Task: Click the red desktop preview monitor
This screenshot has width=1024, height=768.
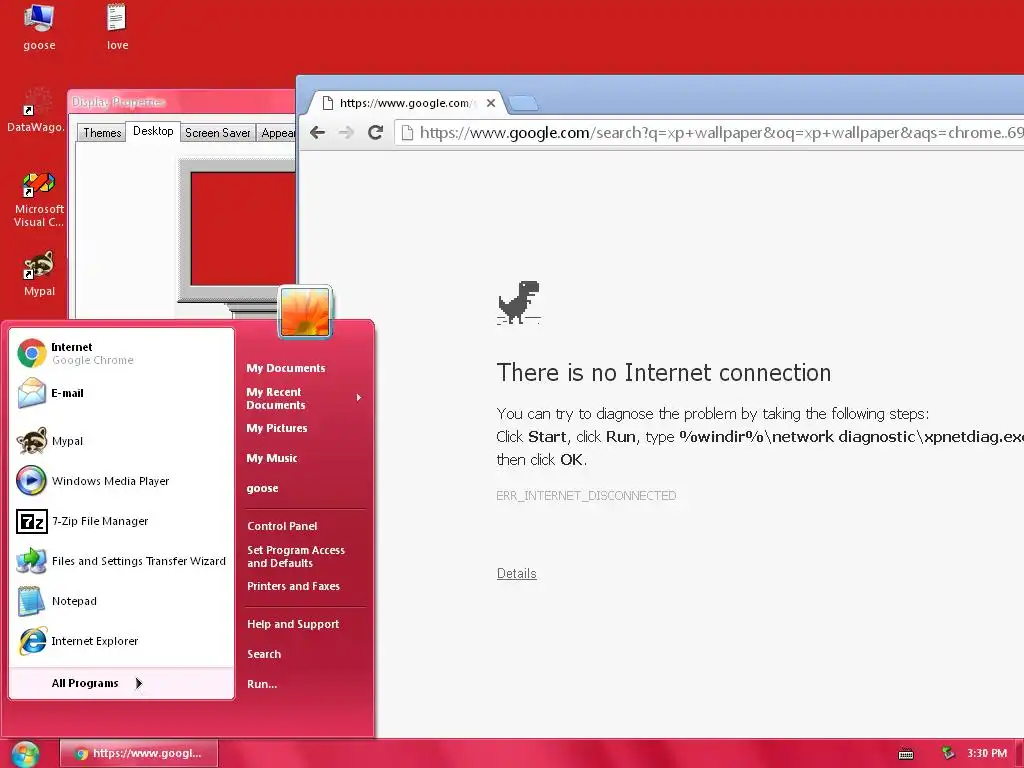Action: [242, 229]
